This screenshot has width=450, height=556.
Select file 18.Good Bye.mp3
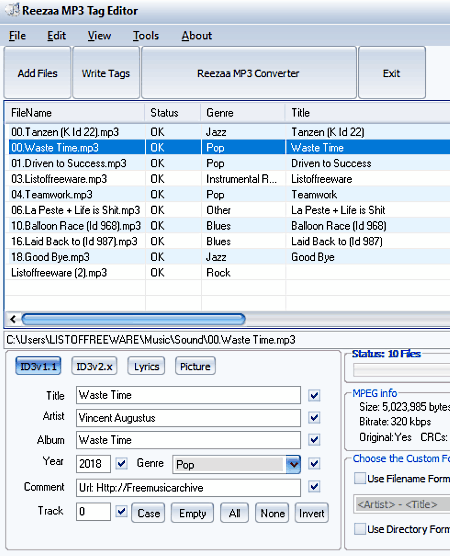[x=50, y=257]
